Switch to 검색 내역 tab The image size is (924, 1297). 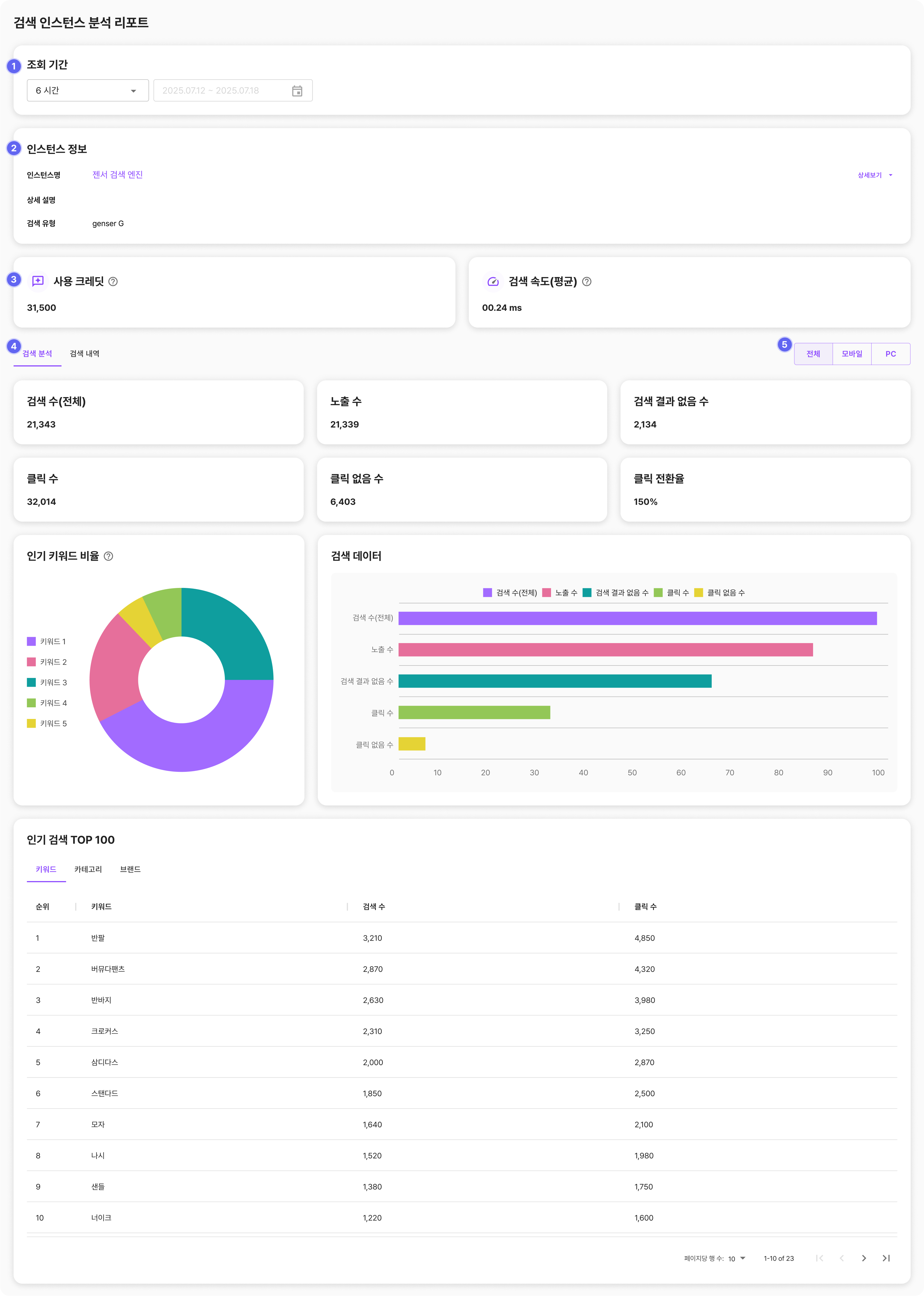pos(85,354)
